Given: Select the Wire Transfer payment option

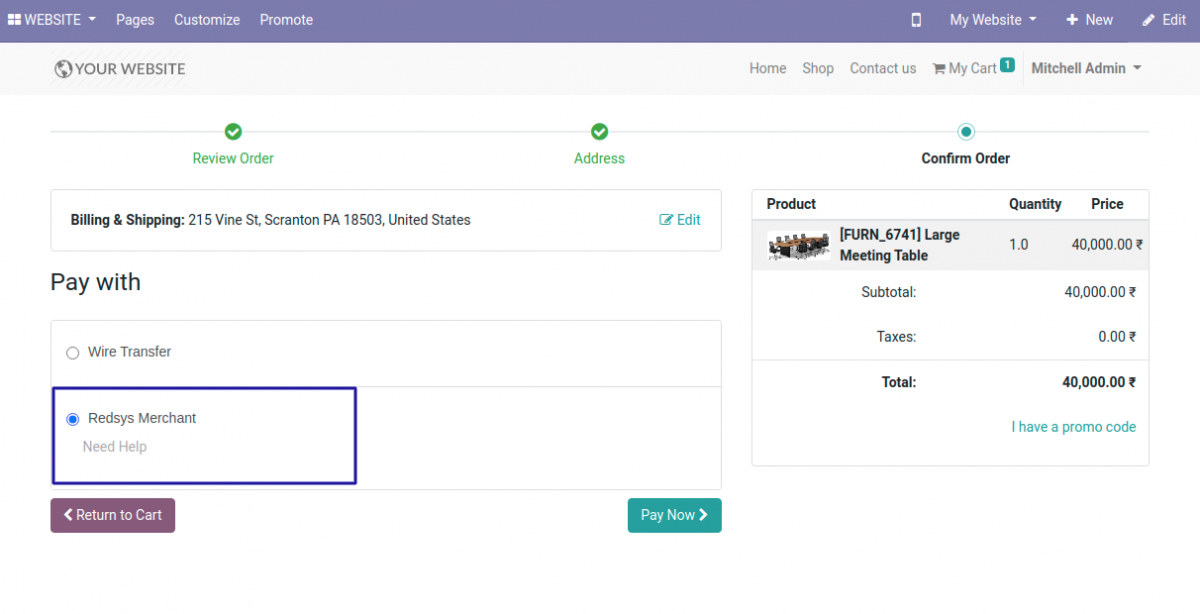Looking at the screenshot, I should coord(72,353).
